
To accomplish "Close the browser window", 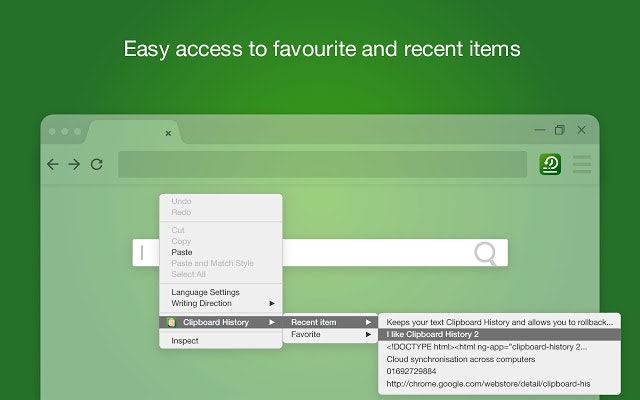I will [x=581, y=130].
